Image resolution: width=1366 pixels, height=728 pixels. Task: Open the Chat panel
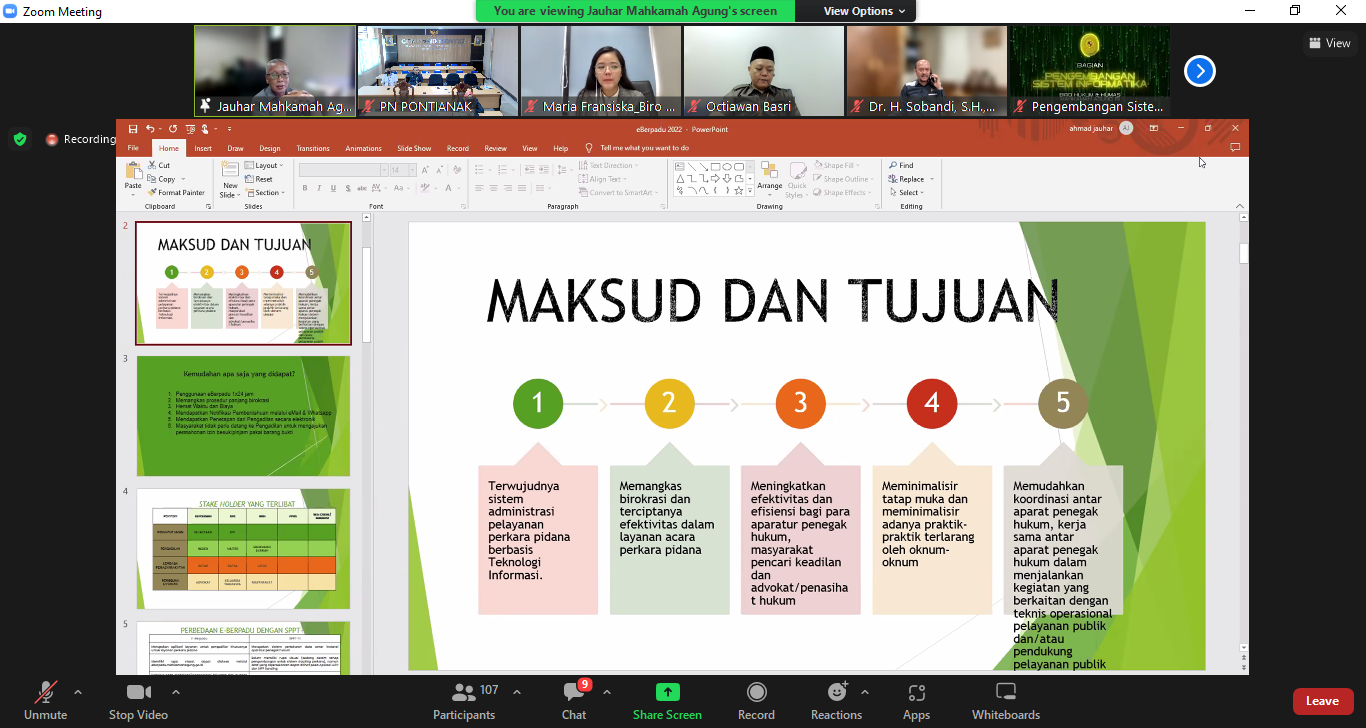click(x=573, y=692)
